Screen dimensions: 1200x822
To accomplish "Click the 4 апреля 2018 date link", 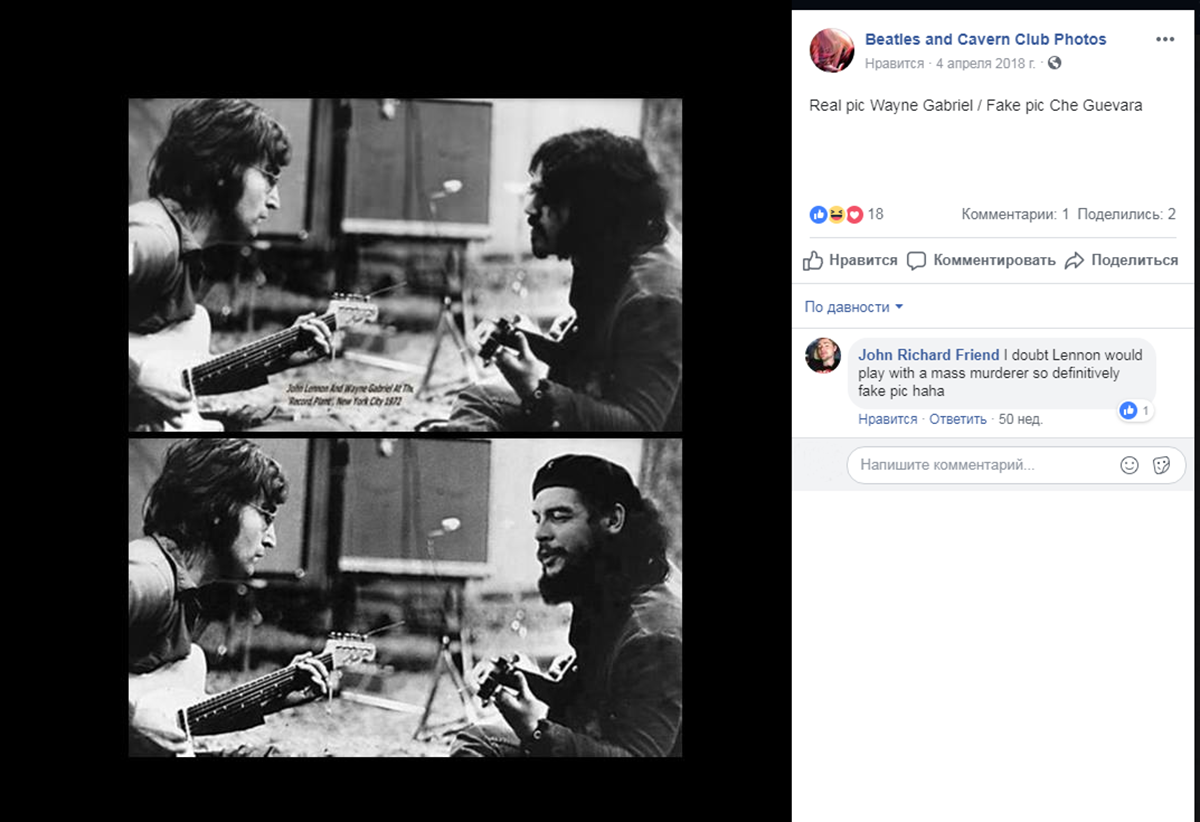I will [984, 63].
